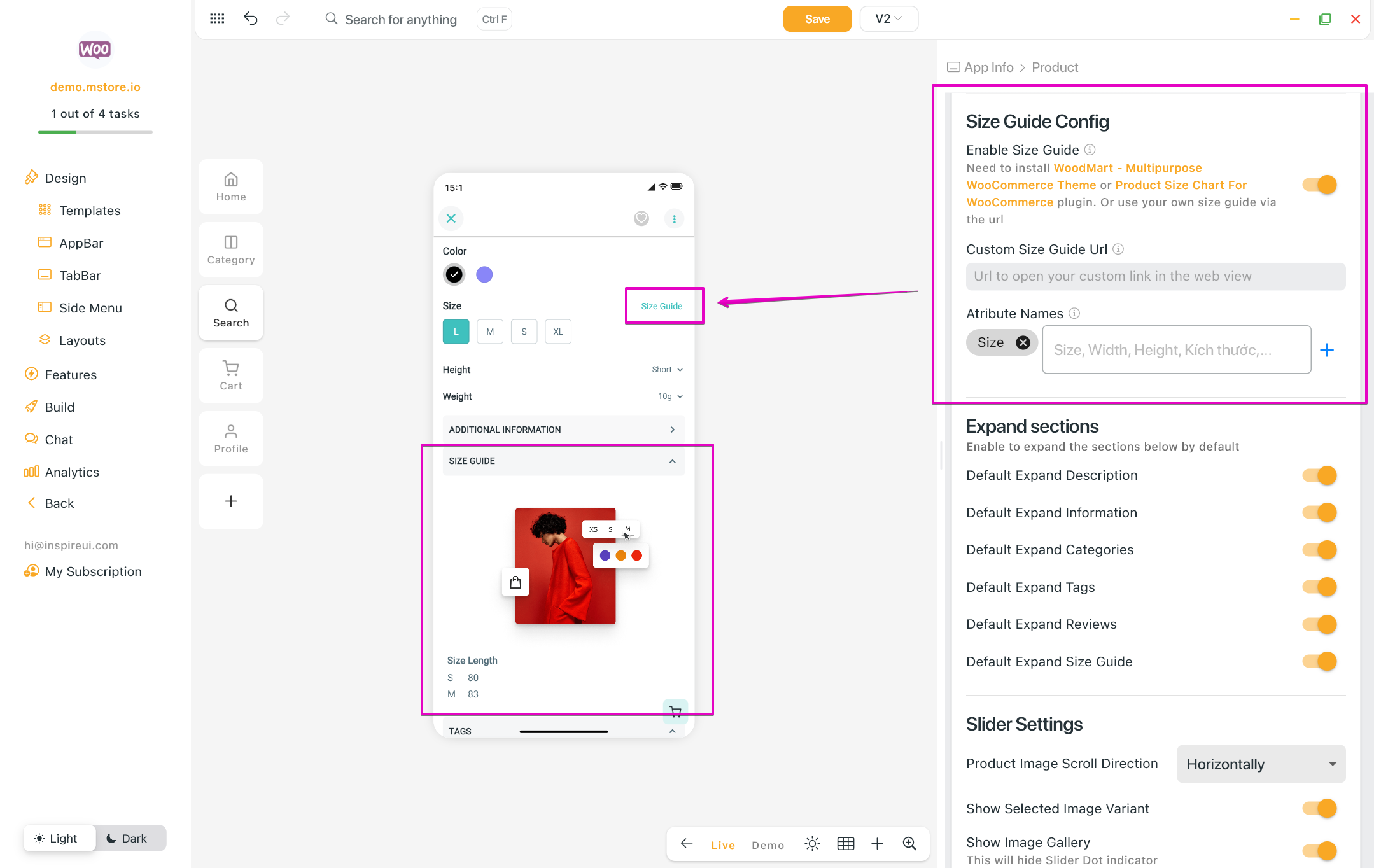The height and width of the screenshot is (868, 1374).
Task: Open the apps grid menu icon
Action: (217, 18)
